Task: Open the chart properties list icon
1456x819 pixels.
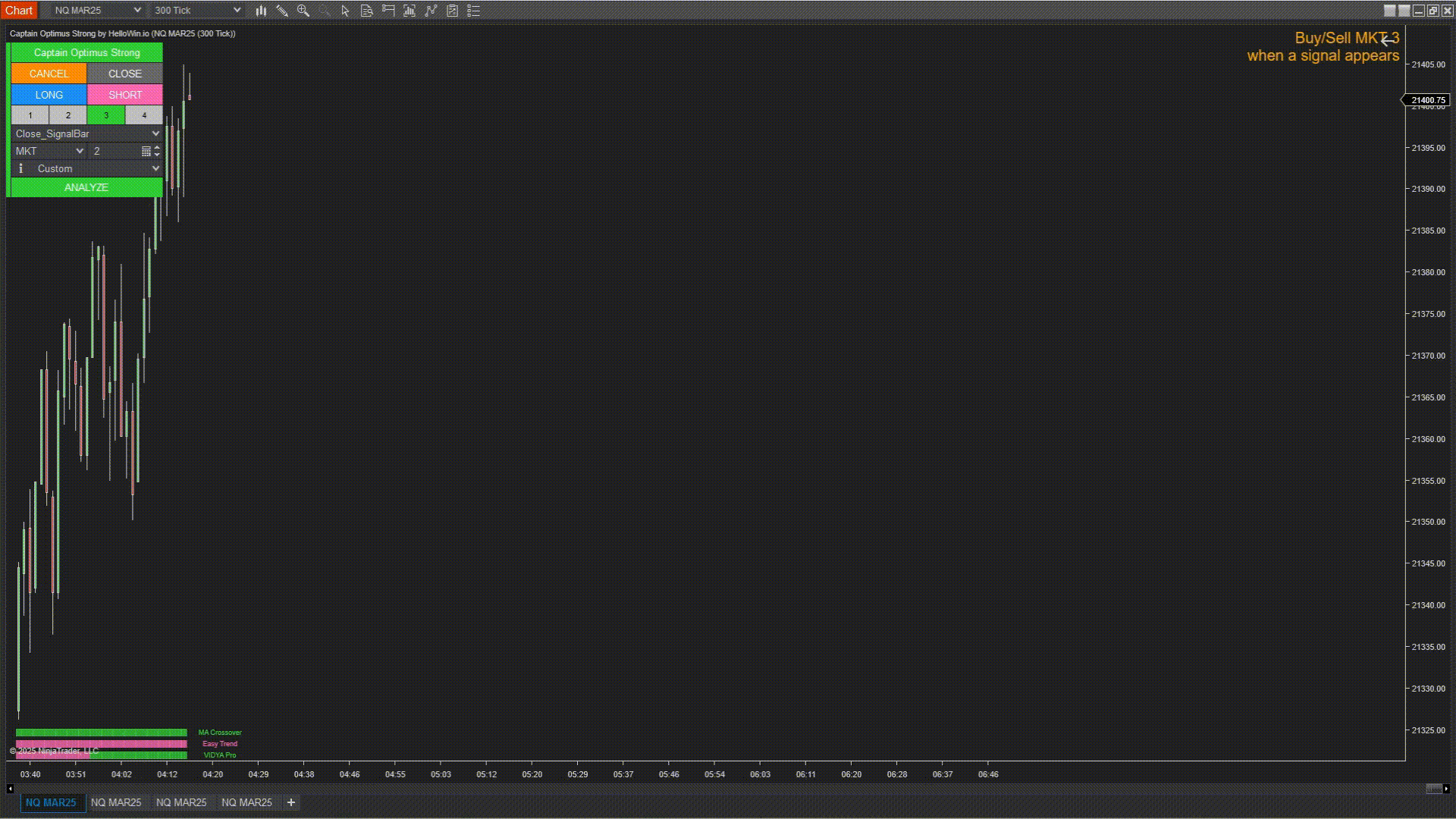Action: coord(474,11)
